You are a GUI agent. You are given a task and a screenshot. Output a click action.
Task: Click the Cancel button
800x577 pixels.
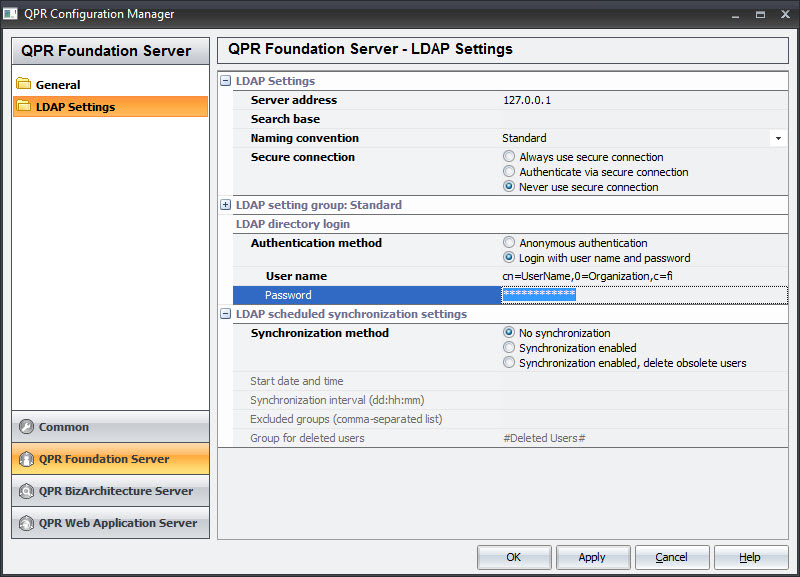pos(671,557)
